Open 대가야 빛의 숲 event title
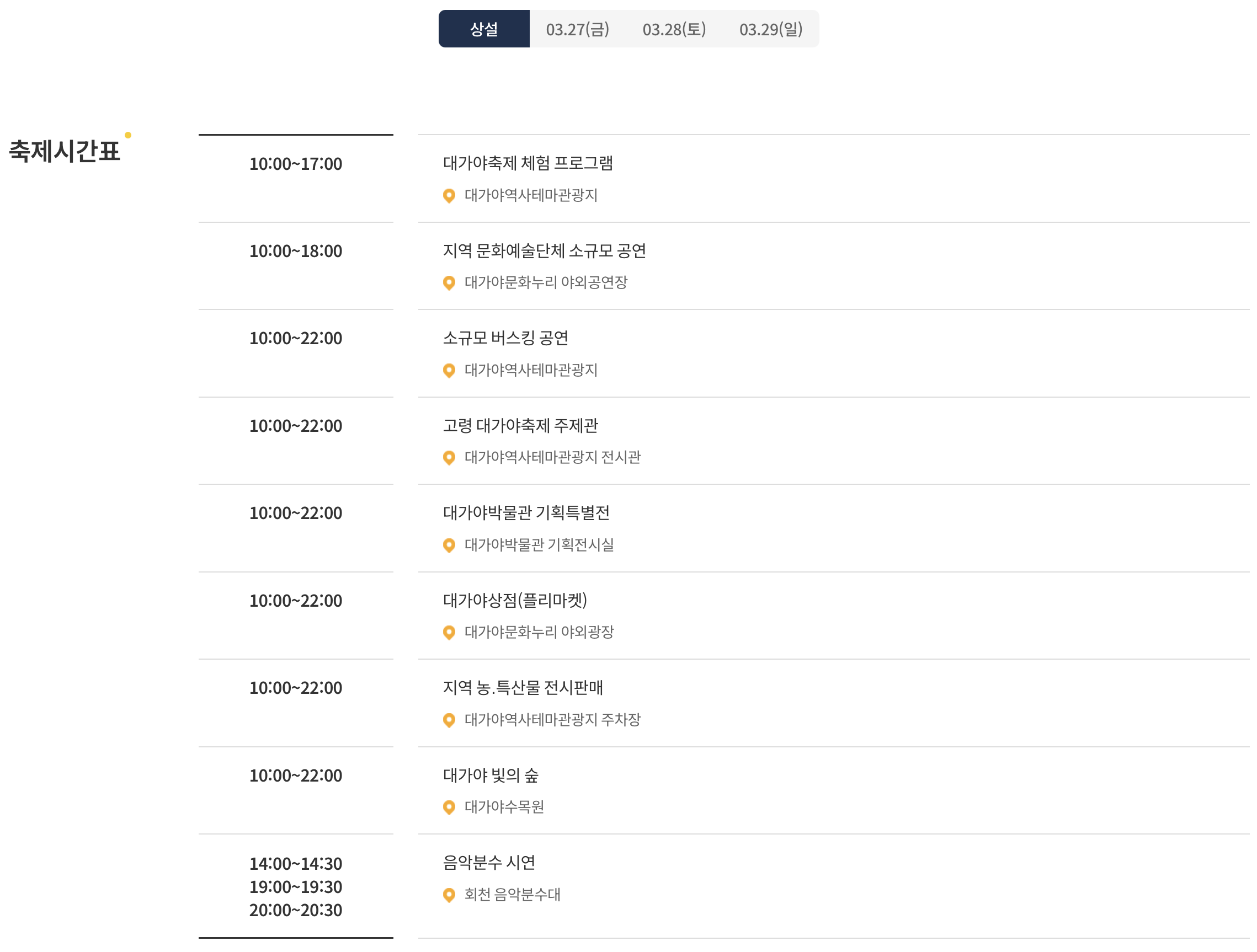Viewport: 1257px width, 952px height. (491, 775)
